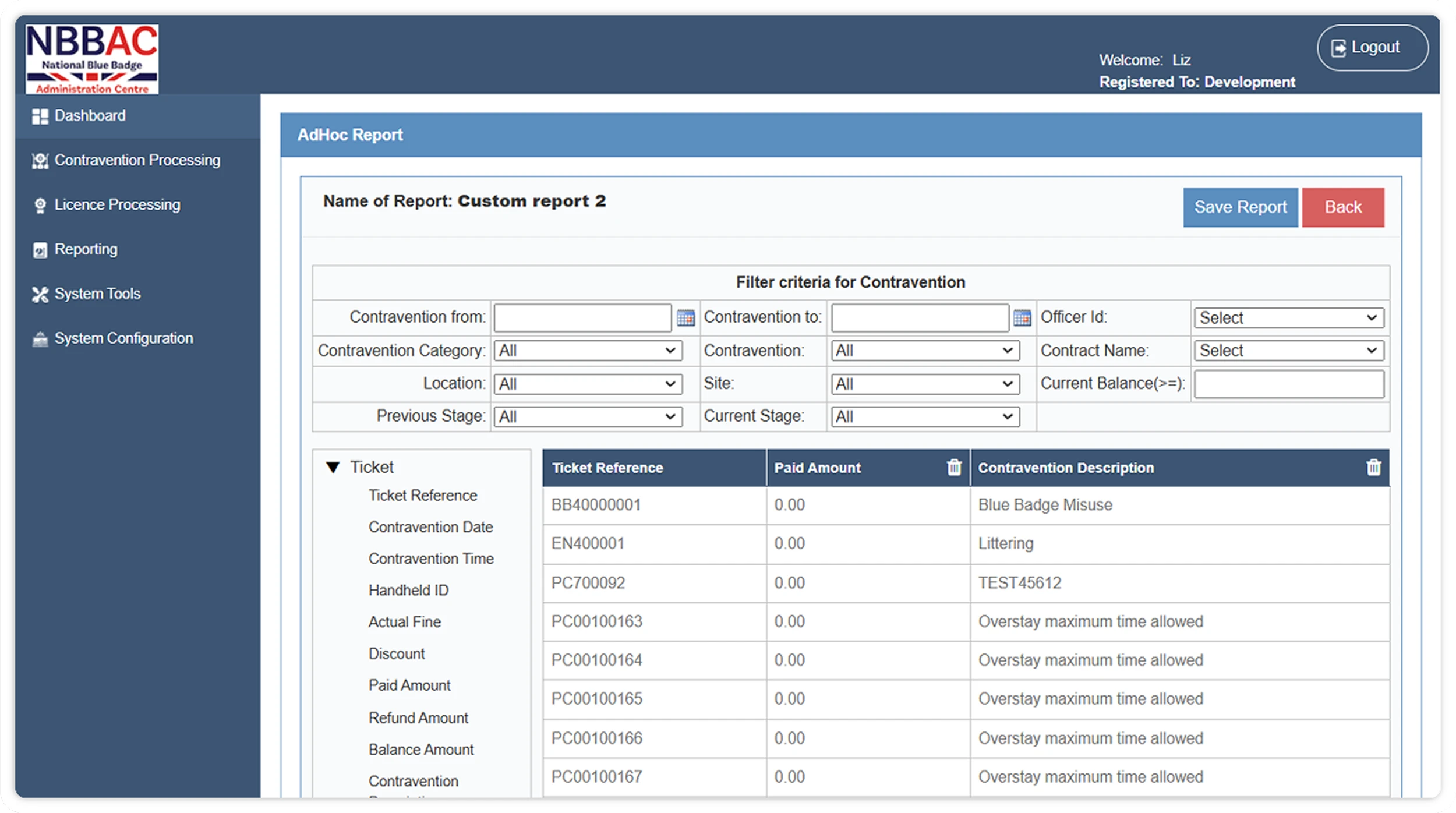Delete the Paid Amount column
1456x813 pixels.
954,467
